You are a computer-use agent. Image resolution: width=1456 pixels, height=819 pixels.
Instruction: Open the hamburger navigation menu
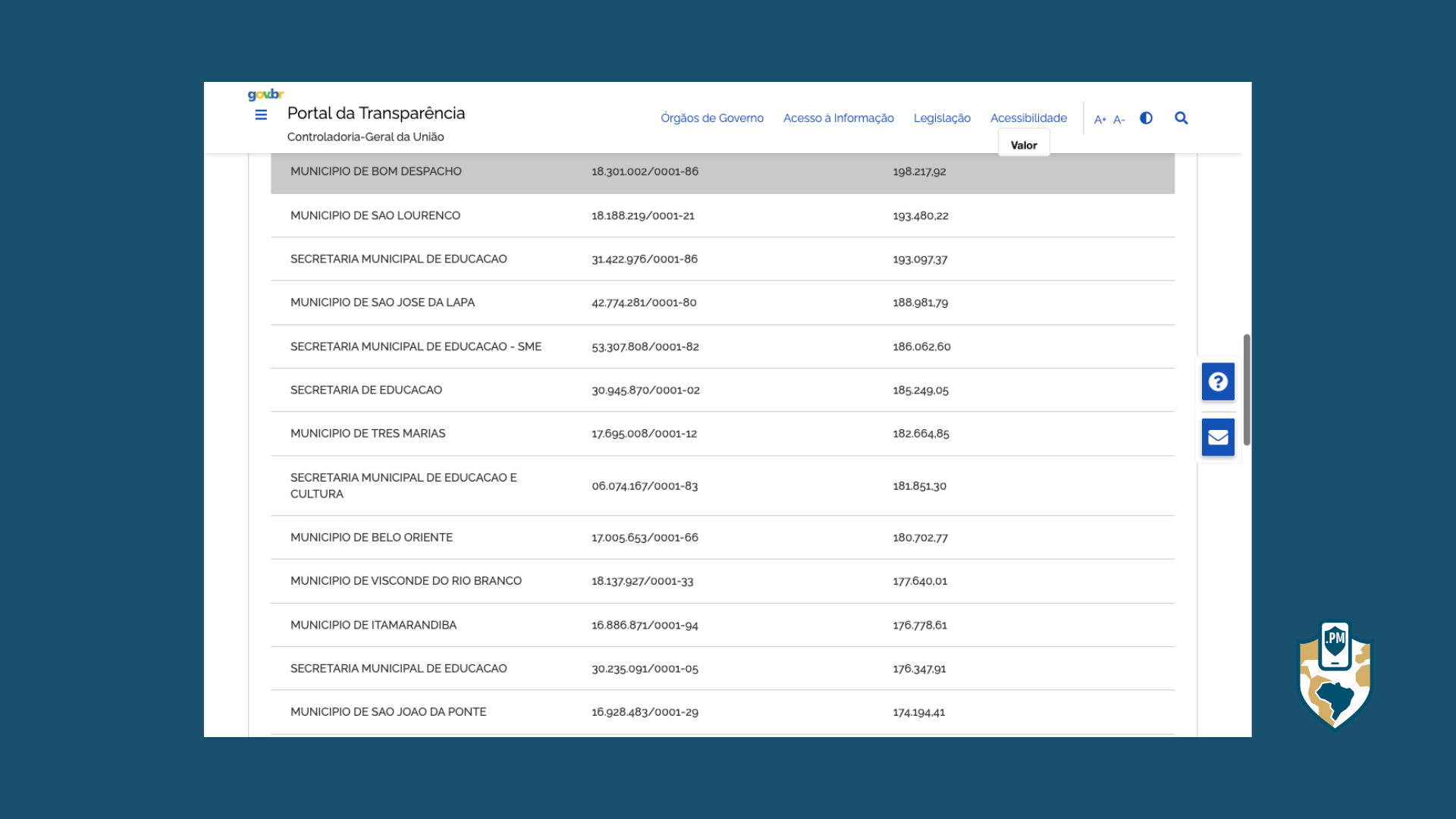coord(261,115)
